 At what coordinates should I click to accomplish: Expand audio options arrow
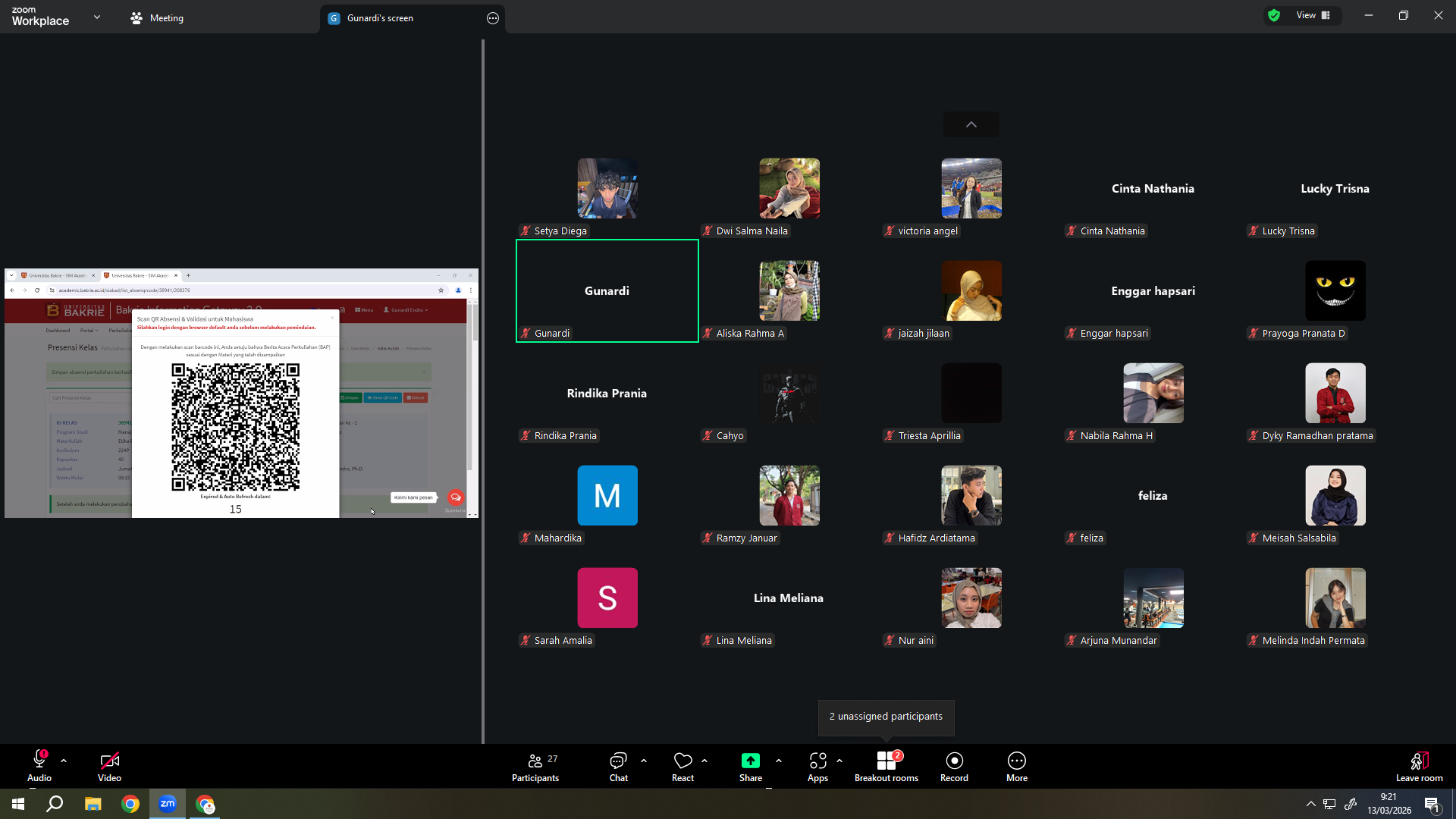(x=64, y=761)
